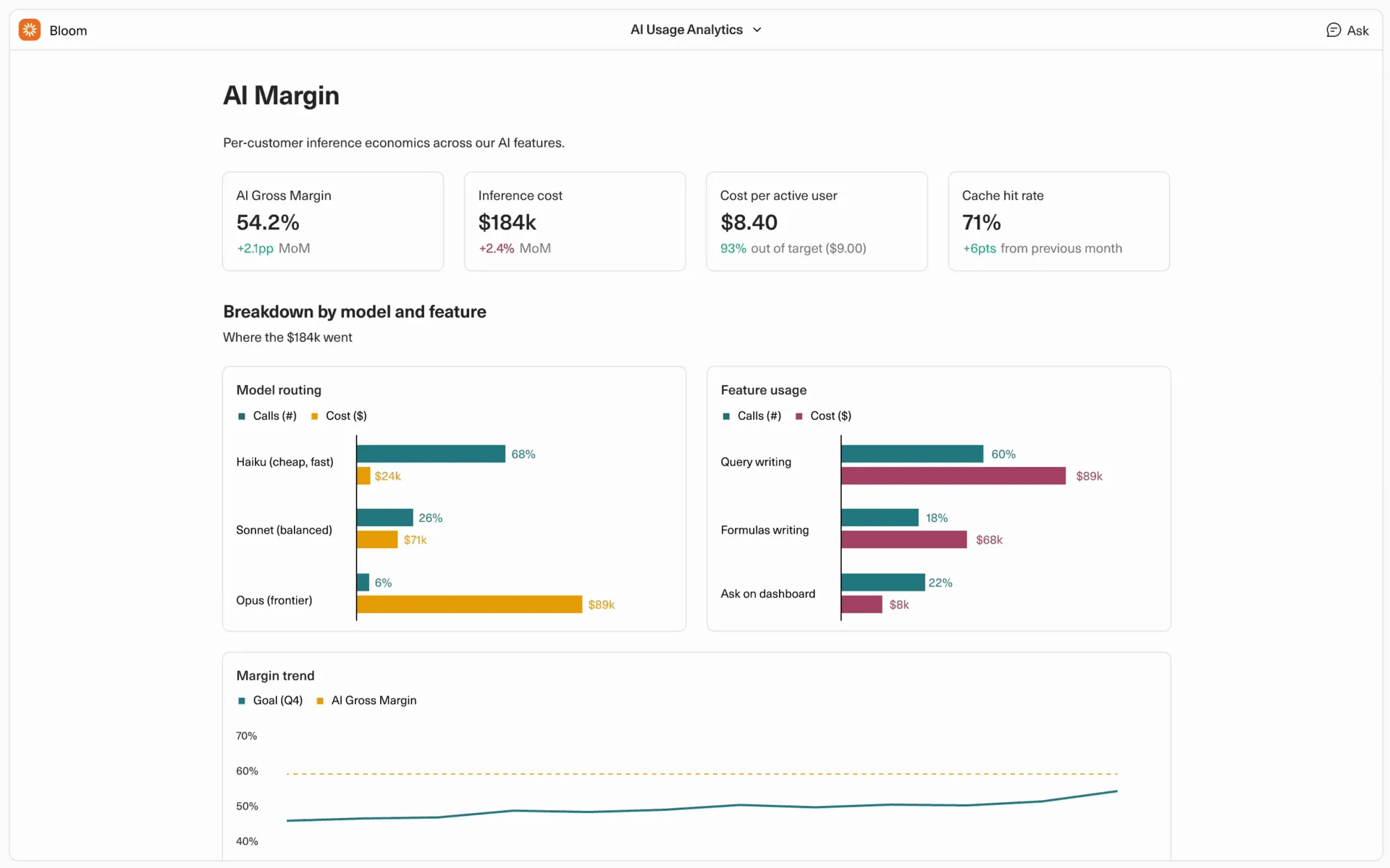Click the 'Haiku (cheap, fast)' row label
This screenshot has height=868, width=1390.
[285, 462]
